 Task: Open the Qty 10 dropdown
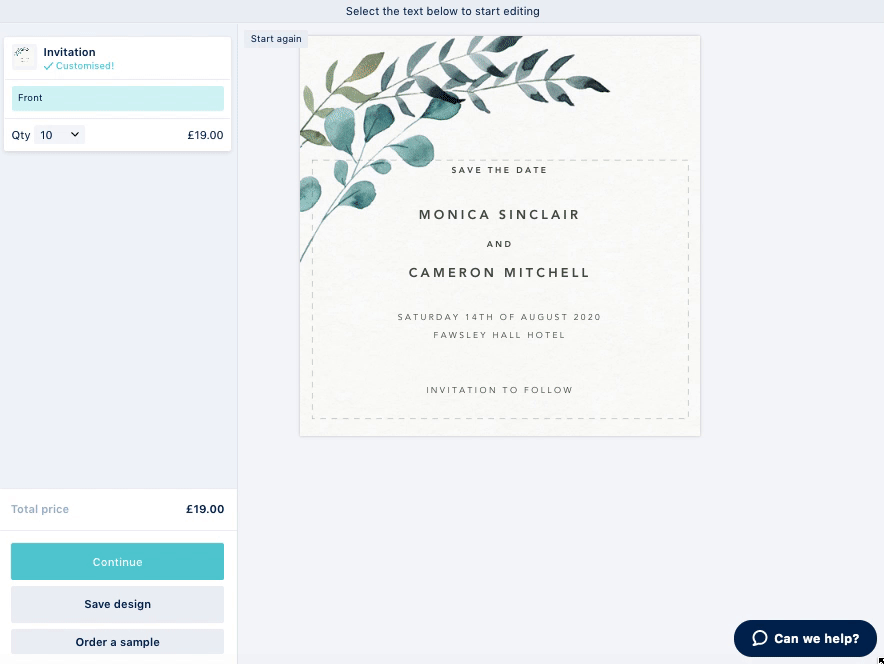(x=59, y=135)
